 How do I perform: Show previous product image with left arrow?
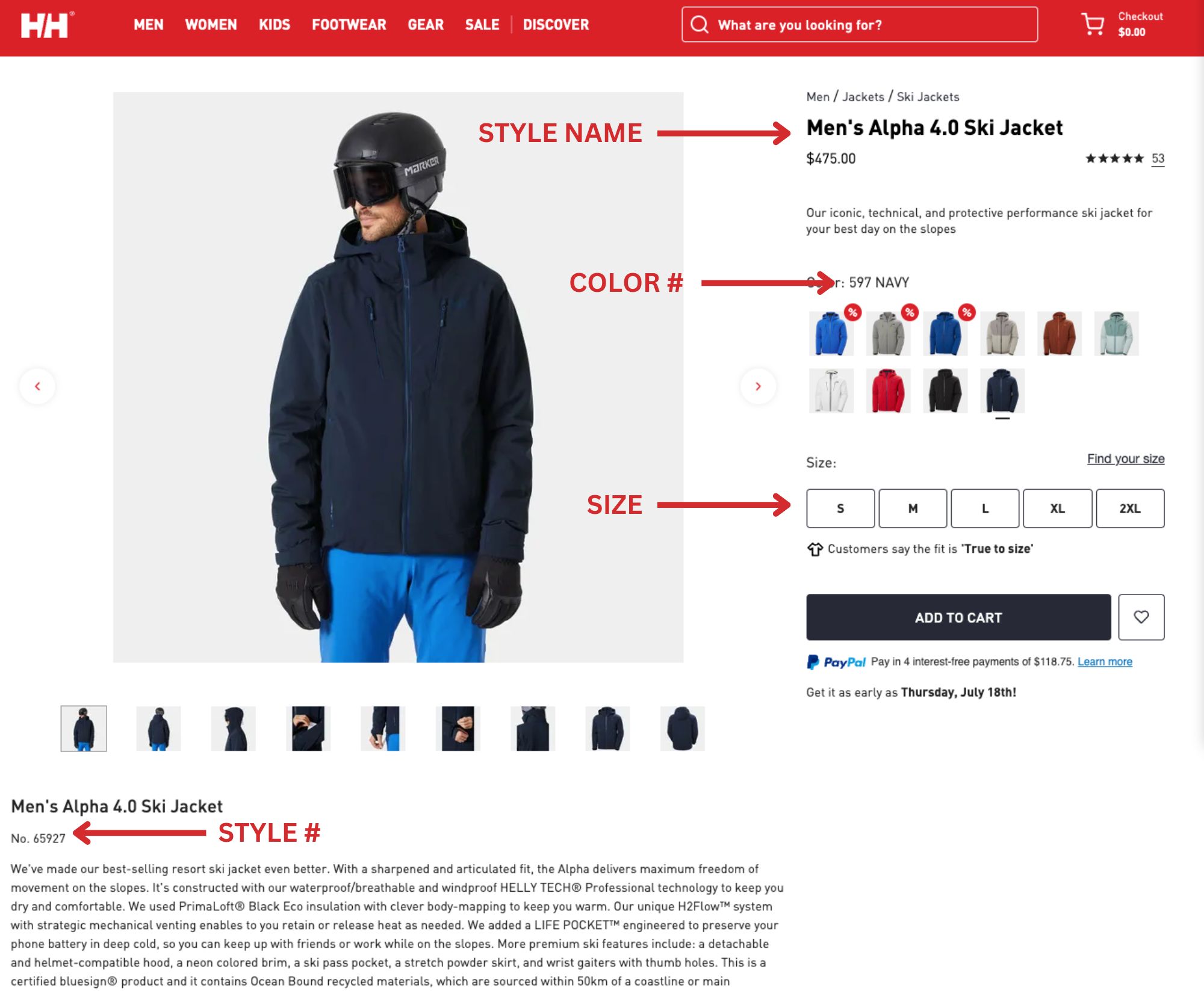[37, 386]
